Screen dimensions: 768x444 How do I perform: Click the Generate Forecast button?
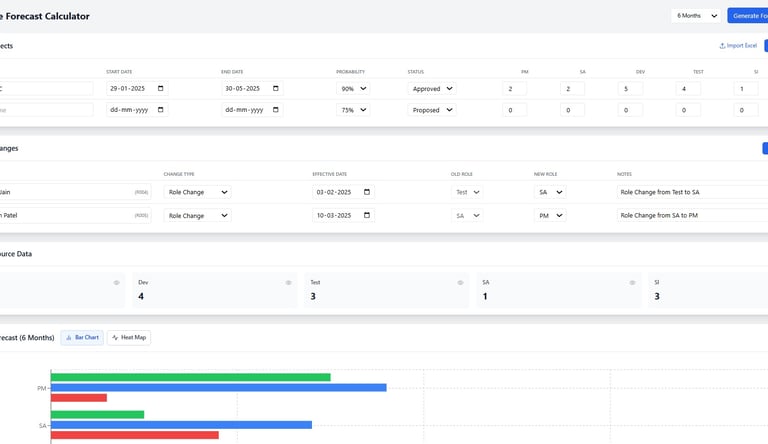click(x=747, y=16)
